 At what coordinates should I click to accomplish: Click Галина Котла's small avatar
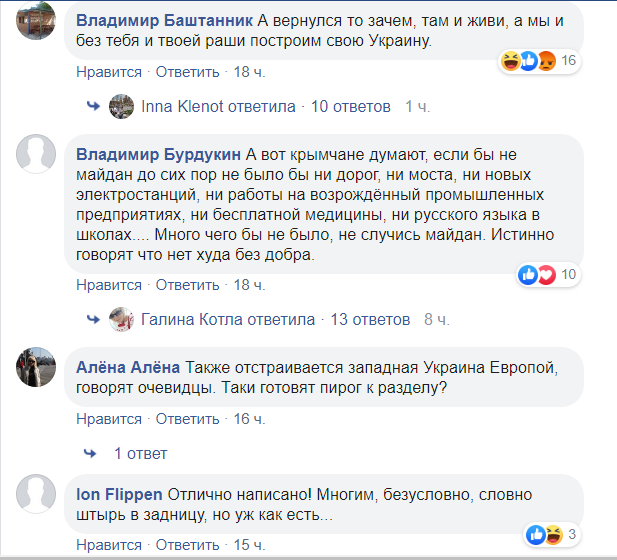coord(121,320)
